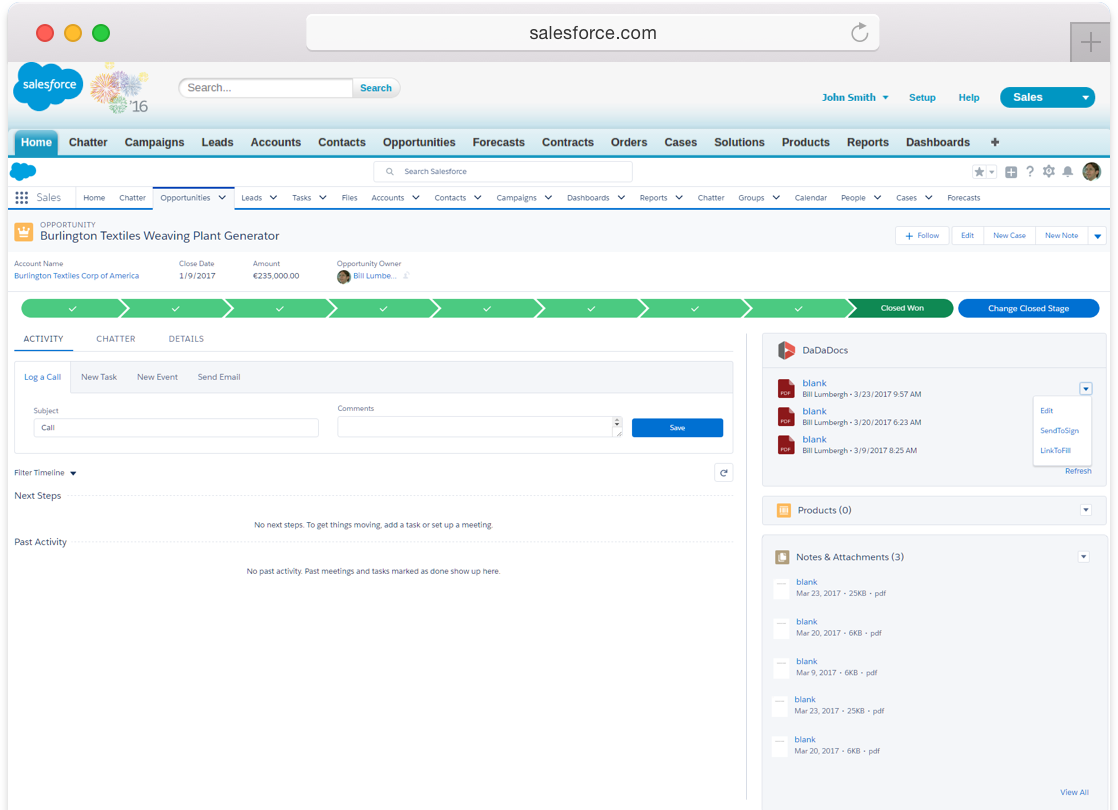
Task: Click the Products panel icon
Action: point(784,511)
